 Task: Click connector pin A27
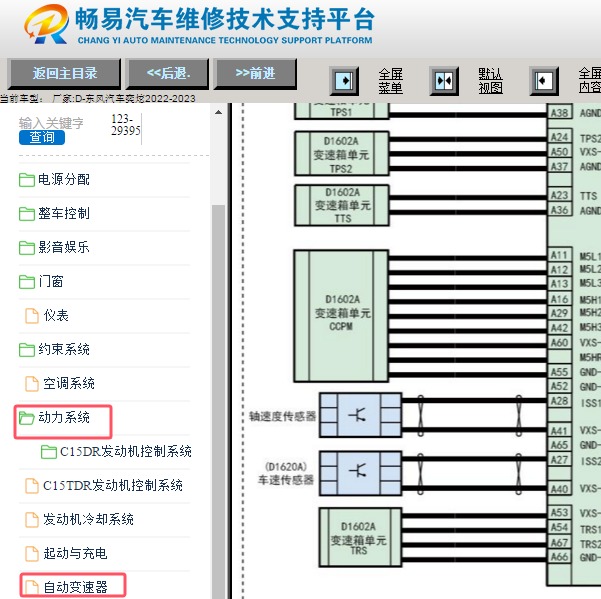pyautogui.click(x=559, y=459)
